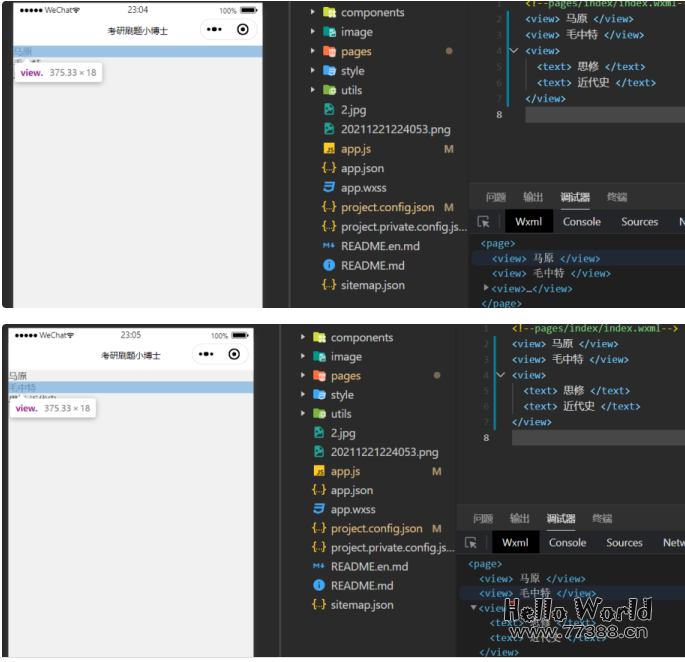Switch to the Console tab in upper debugger
The height and width of the screenshot is (662, 685).
tap(582, 222)
